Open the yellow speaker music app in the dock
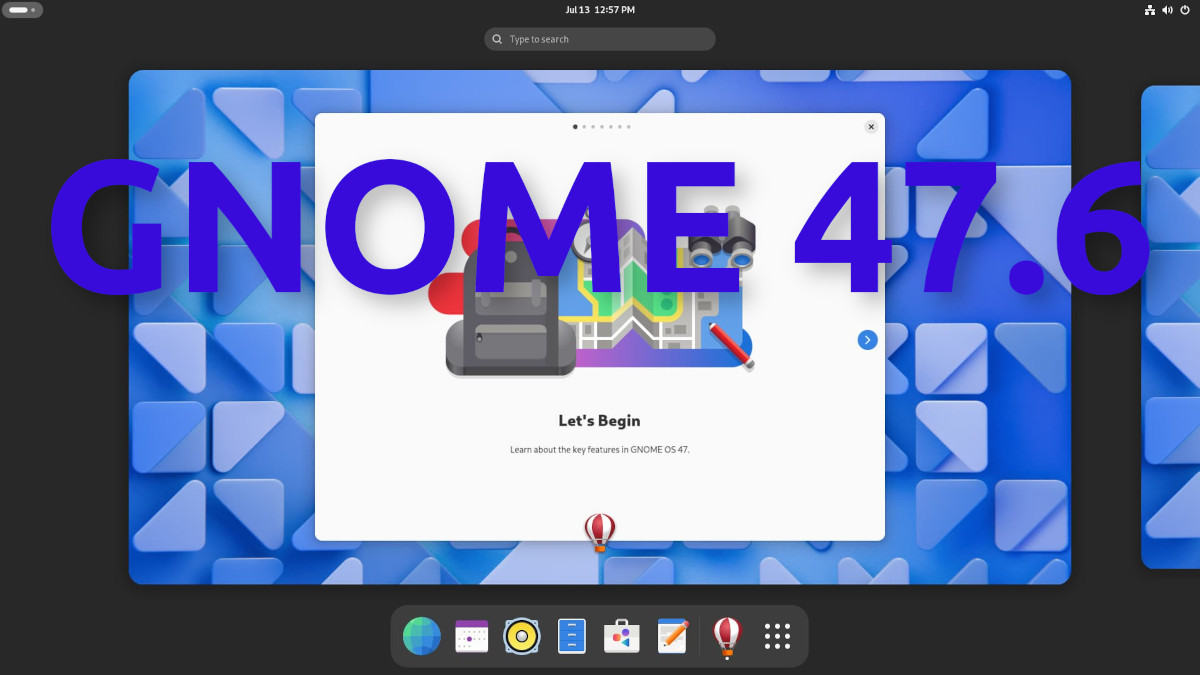The height and width of the screenshot is (675, 1200). [x=521, y=636]
